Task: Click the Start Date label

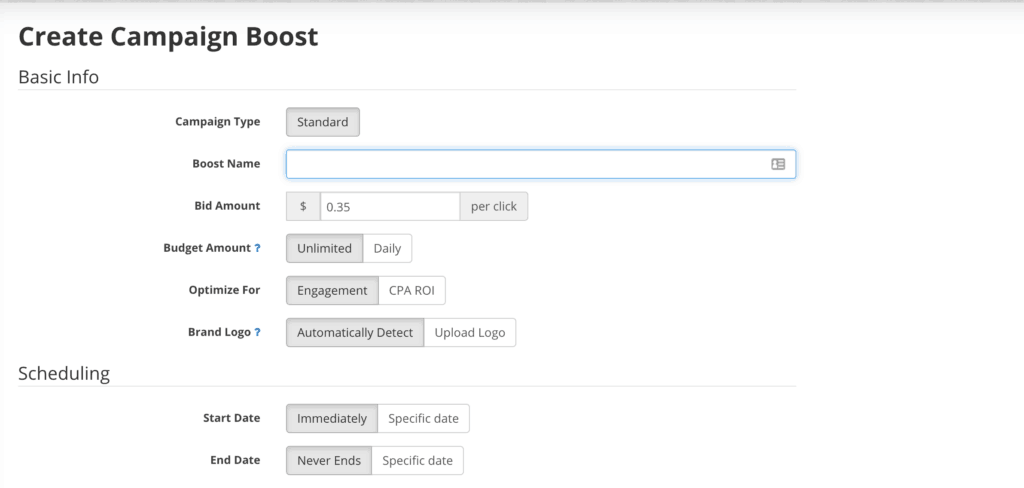Action: (x=232, y=418)
